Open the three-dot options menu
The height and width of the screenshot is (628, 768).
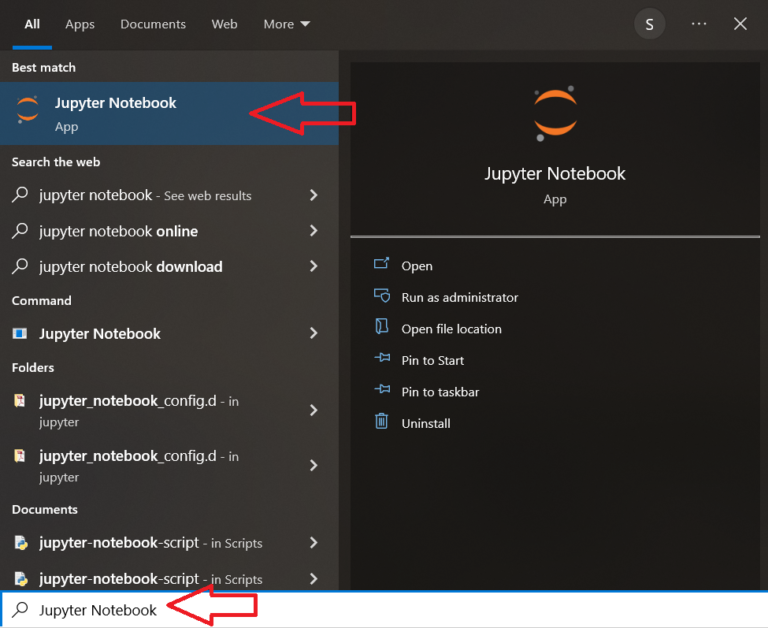(699, 24)
